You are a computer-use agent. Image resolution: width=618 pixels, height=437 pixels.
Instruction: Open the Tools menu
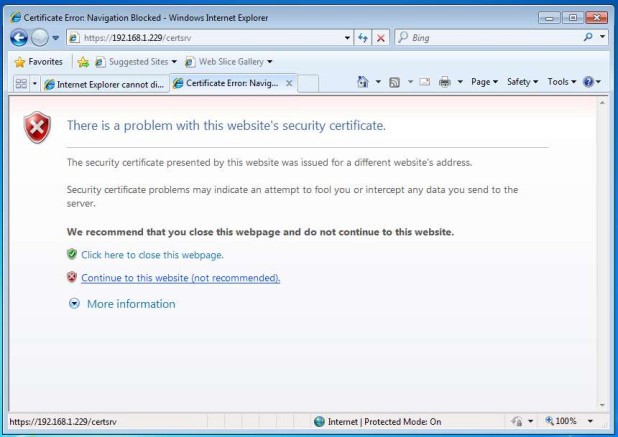(x=562, y=82)
